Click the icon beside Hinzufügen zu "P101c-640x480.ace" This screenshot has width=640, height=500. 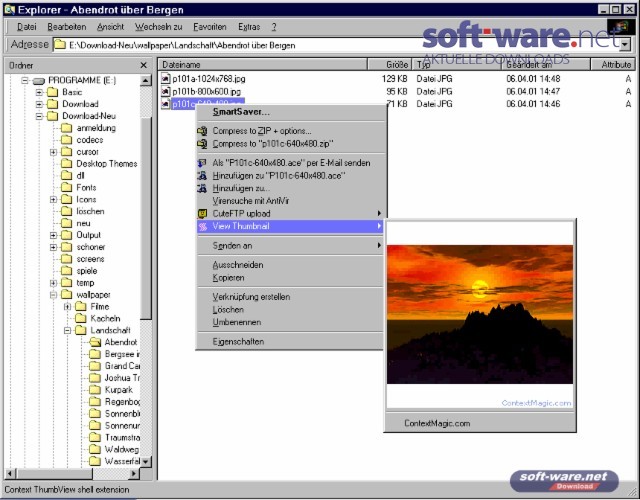click(202, 176)
